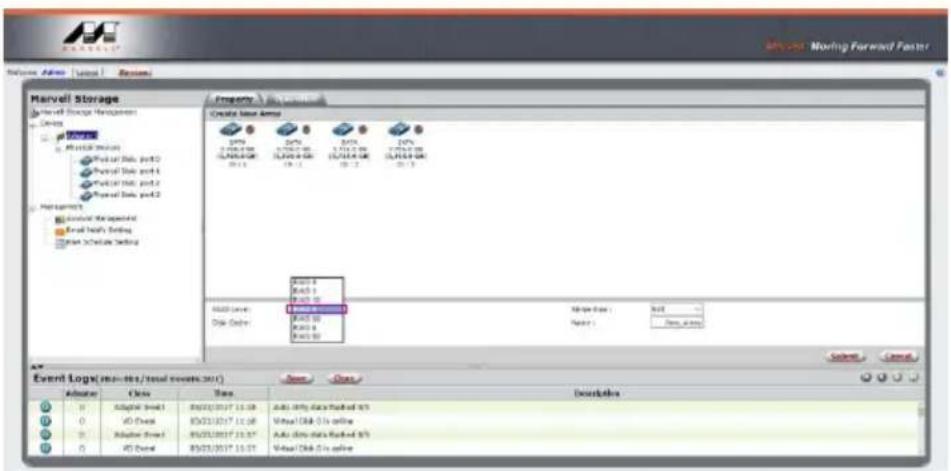
Task: Click the Cancel button
Action: click(x=899, y=356)
